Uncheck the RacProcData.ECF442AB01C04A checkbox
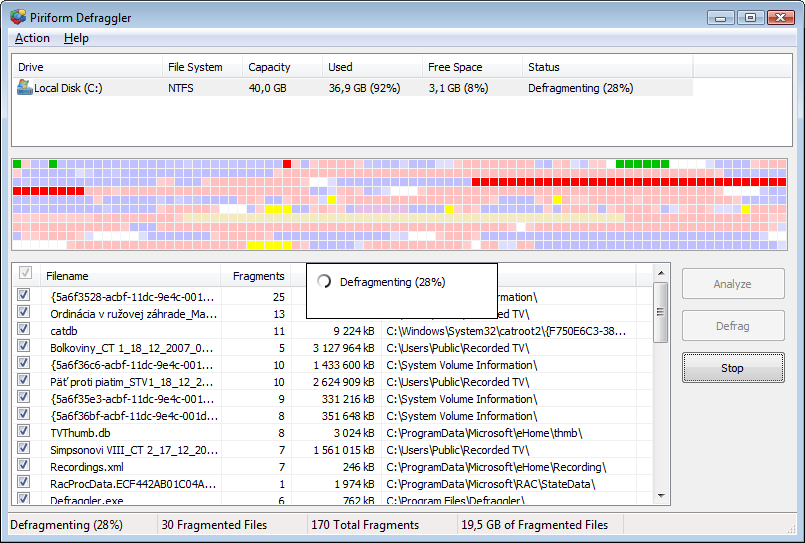This screenshot has height=543, width=805. point(23,481)
